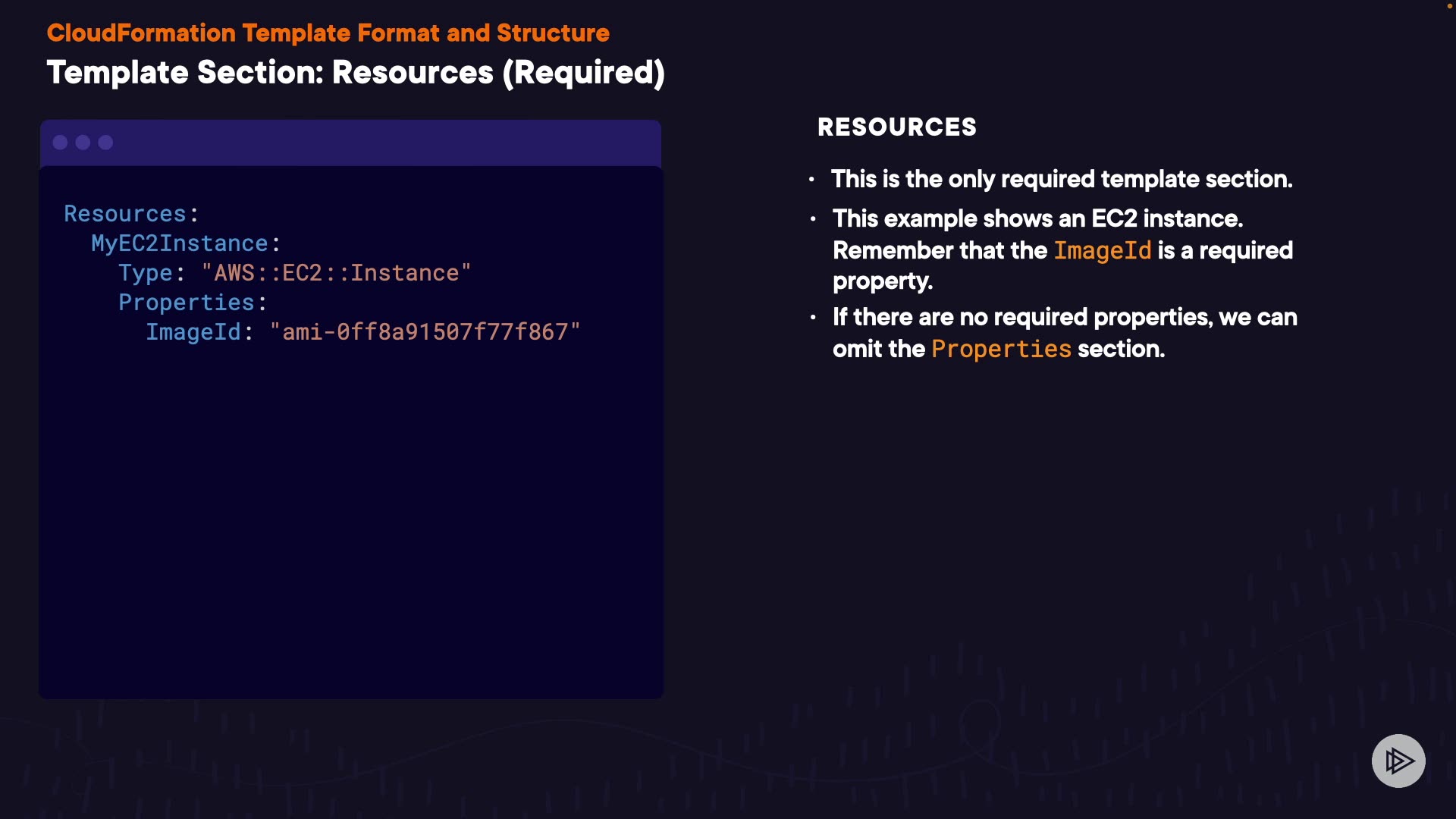Viewport: 1456px width, 819px height.
Task: Click the orange CloudFormation Template Format heading
Action: coord(328,33)
